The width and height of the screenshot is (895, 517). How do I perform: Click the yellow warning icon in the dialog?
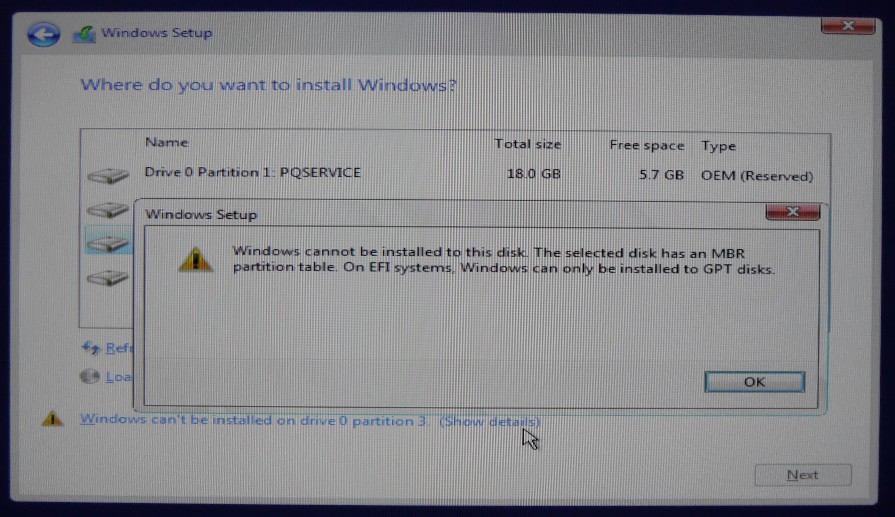tap(195, 260)
